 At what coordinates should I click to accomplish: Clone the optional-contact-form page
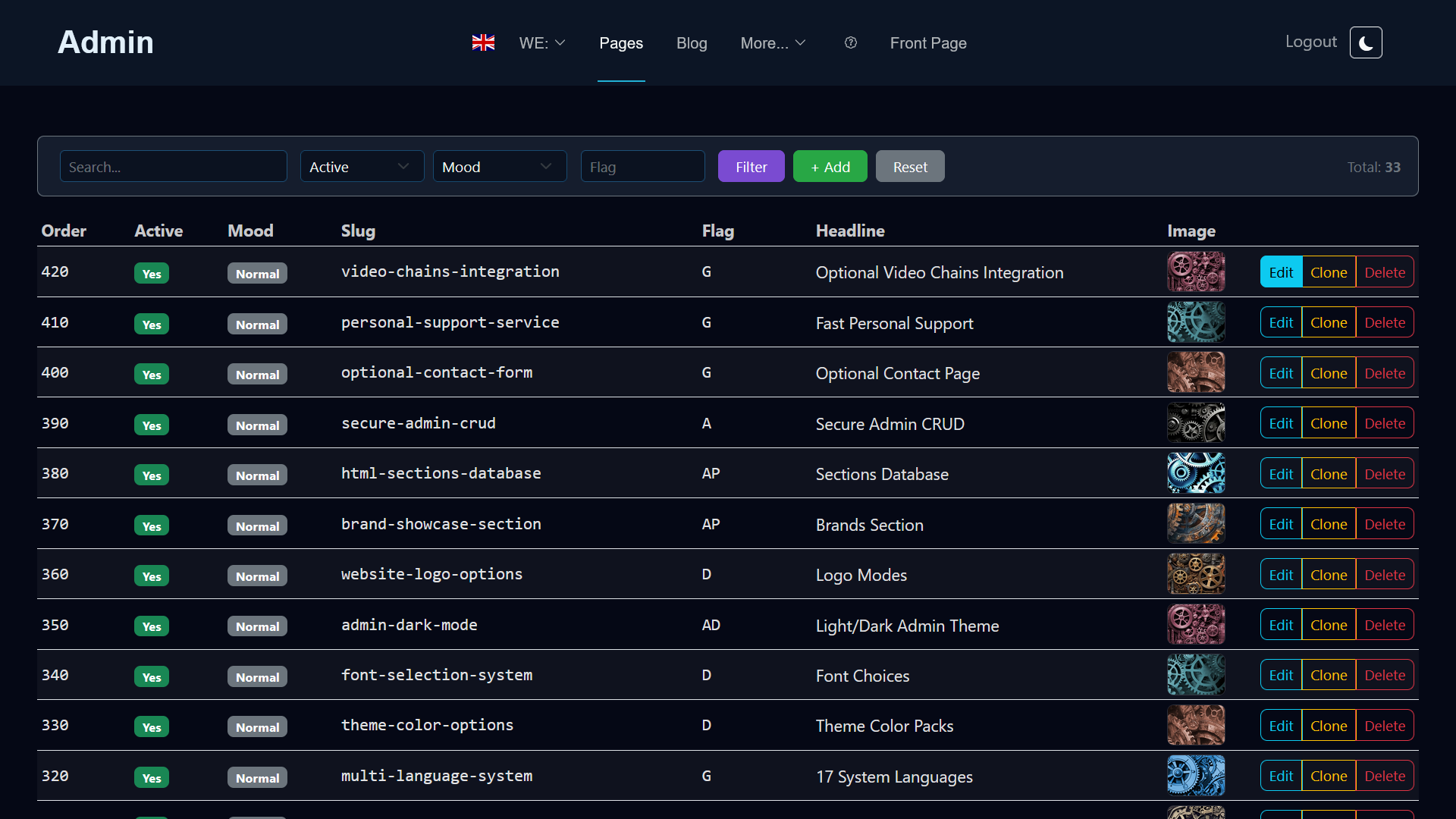pyautogui.click(x=1329, y=373)
